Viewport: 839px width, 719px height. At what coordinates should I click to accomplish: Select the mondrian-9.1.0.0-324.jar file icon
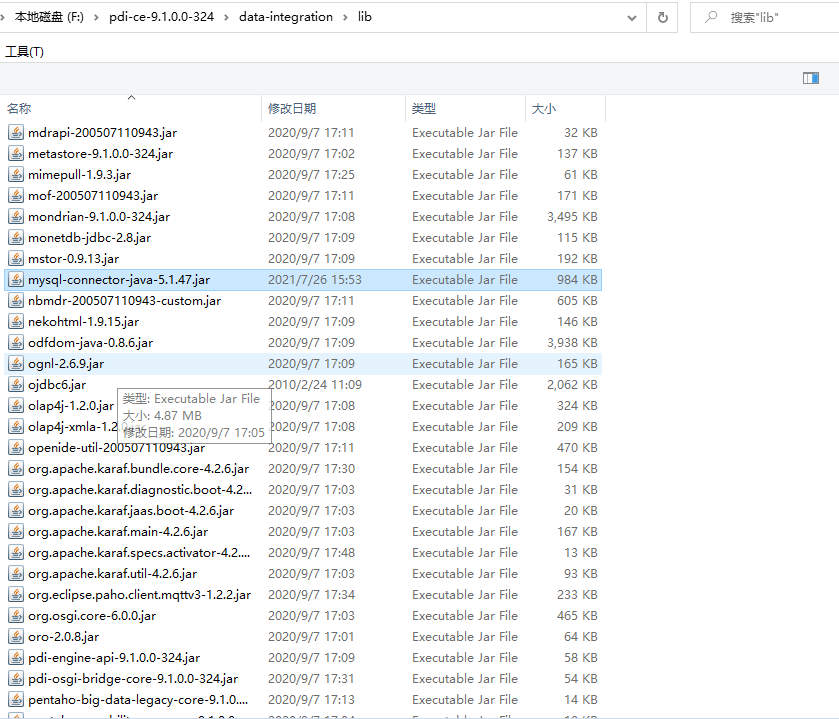[15, 216]
